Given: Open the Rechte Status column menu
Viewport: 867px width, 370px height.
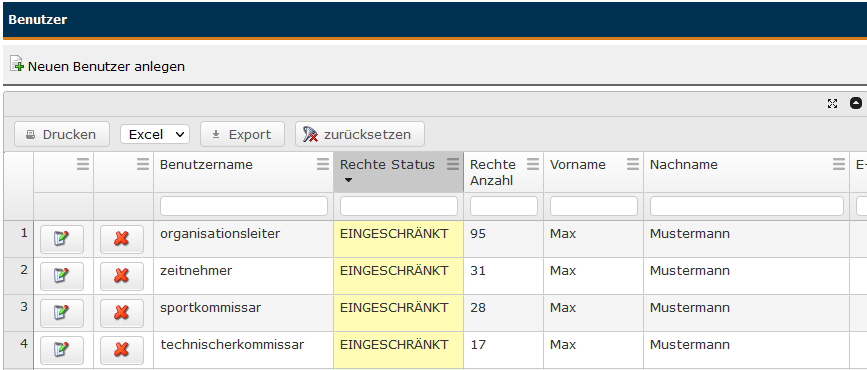Looking at the screenshot, I should 453,164.
